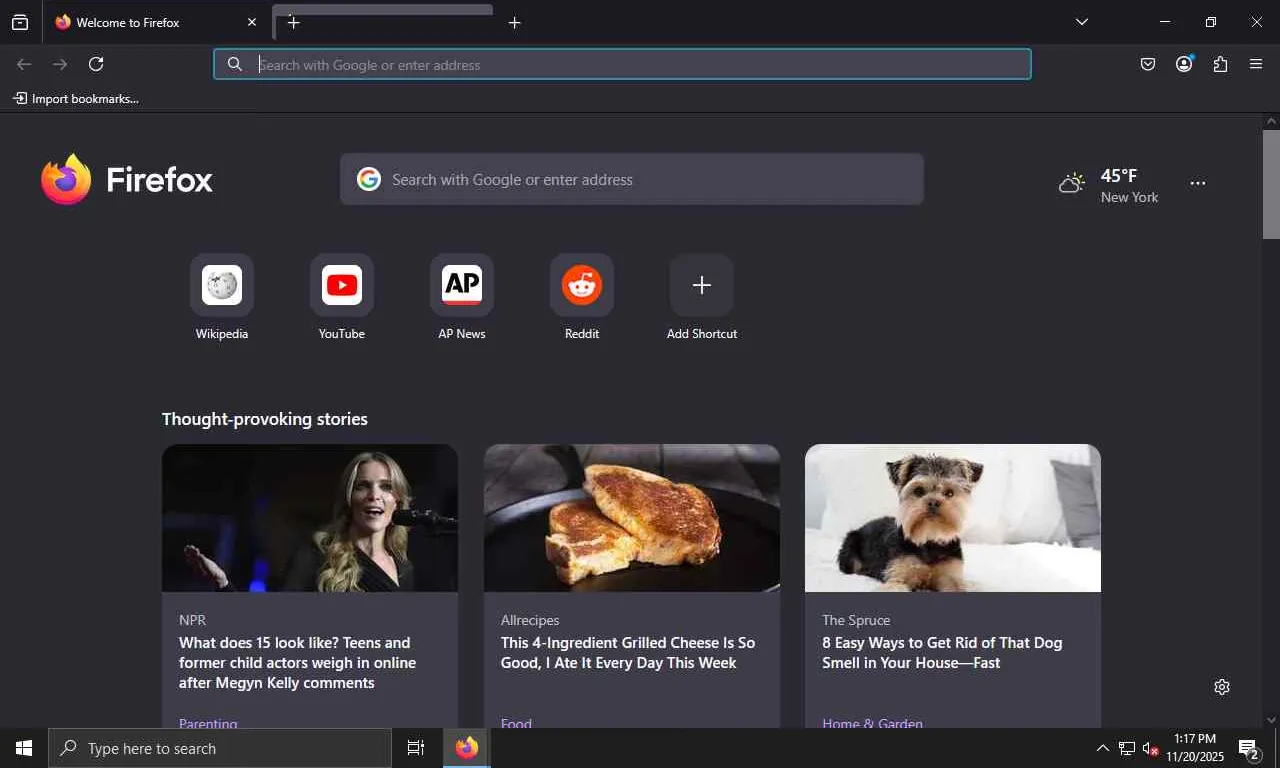Open the Firefox application menu

(x=1256, y=64)
